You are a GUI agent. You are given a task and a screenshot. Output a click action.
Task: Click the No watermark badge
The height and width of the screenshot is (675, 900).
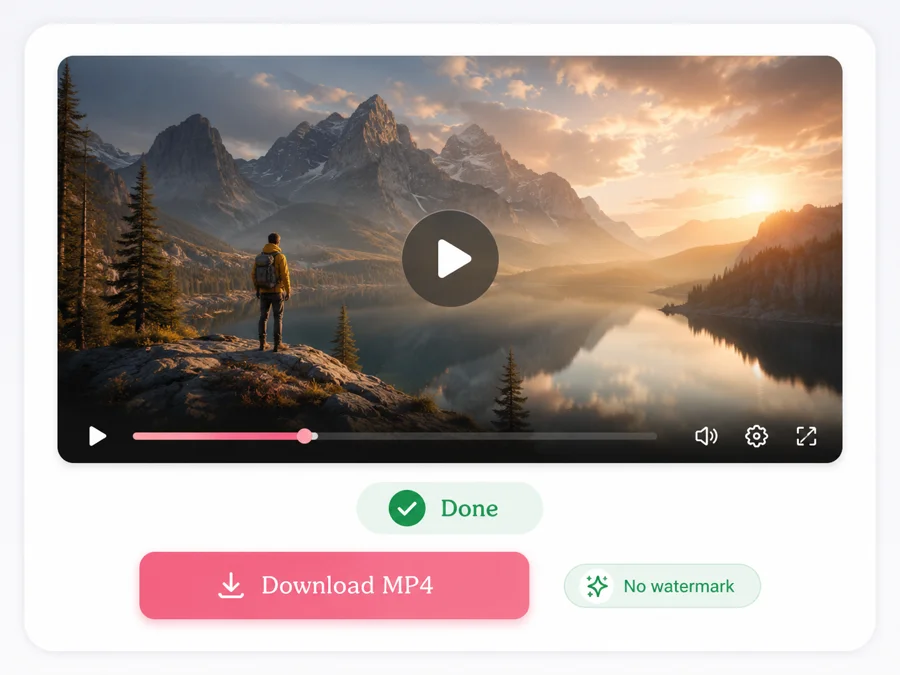point(662,586)
